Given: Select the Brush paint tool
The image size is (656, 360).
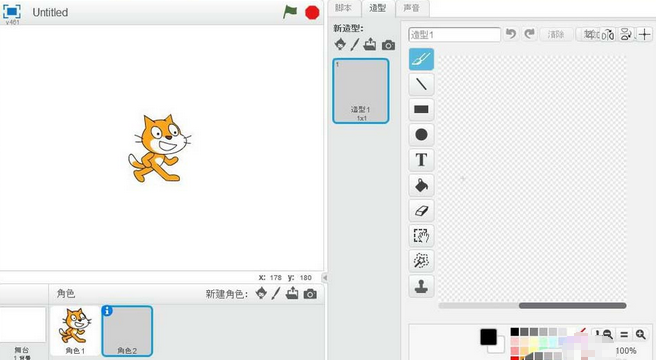Looking at the screenshot, I should 421,59.
